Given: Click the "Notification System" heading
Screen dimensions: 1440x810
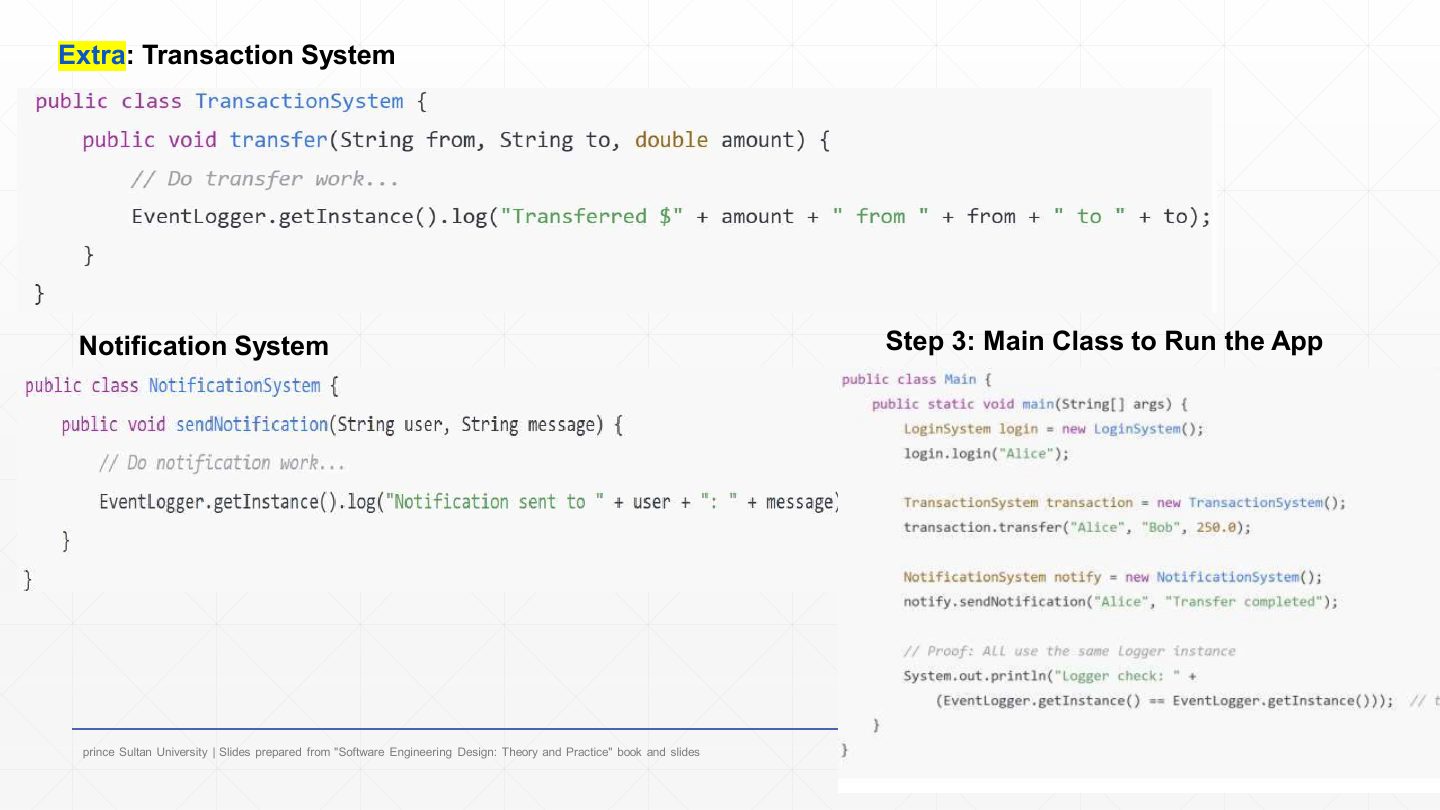Looking at the screenshot, I should point(204,346).
